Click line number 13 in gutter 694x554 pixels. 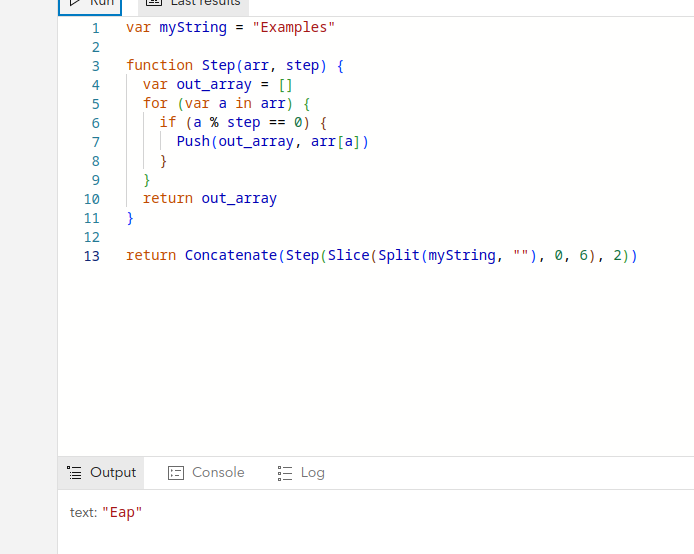(x=92, y=256)
